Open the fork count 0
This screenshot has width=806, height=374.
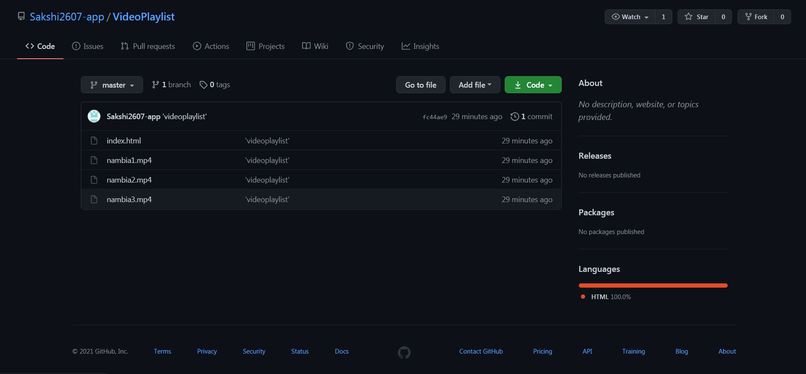(x=782, y=17)
